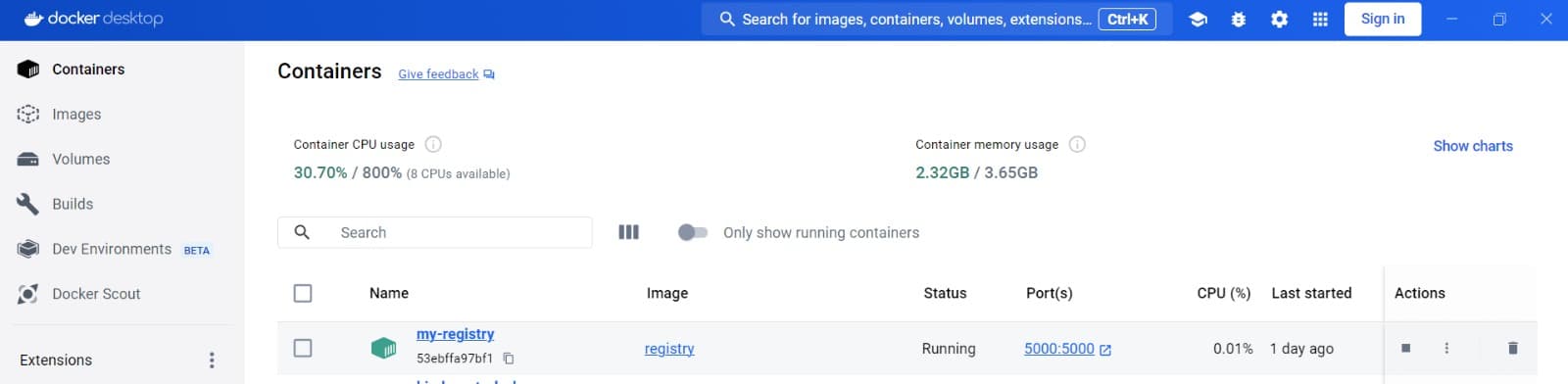Stop the my-registry container
Screen dimensions: 1568x384
pyautogui.click(x=1406, y=348)
